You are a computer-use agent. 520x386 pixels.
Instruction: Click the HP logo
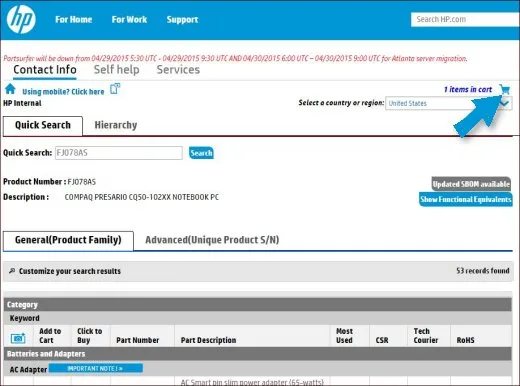click(x=21, y=19)
